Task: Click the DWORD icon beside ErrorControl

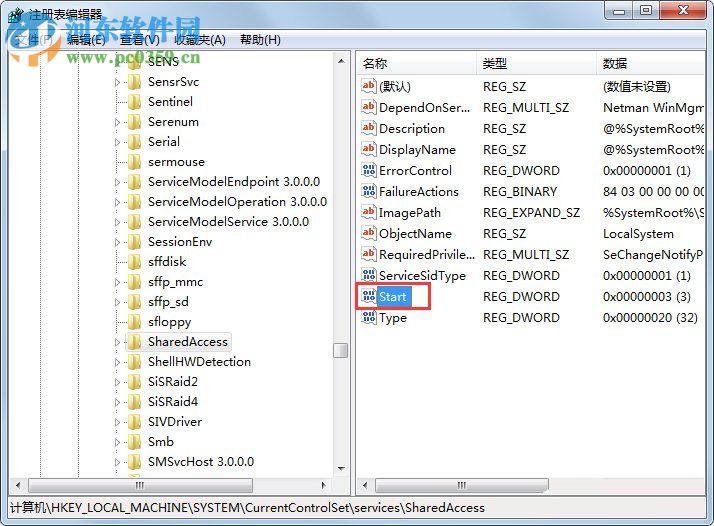Action: 368,170
